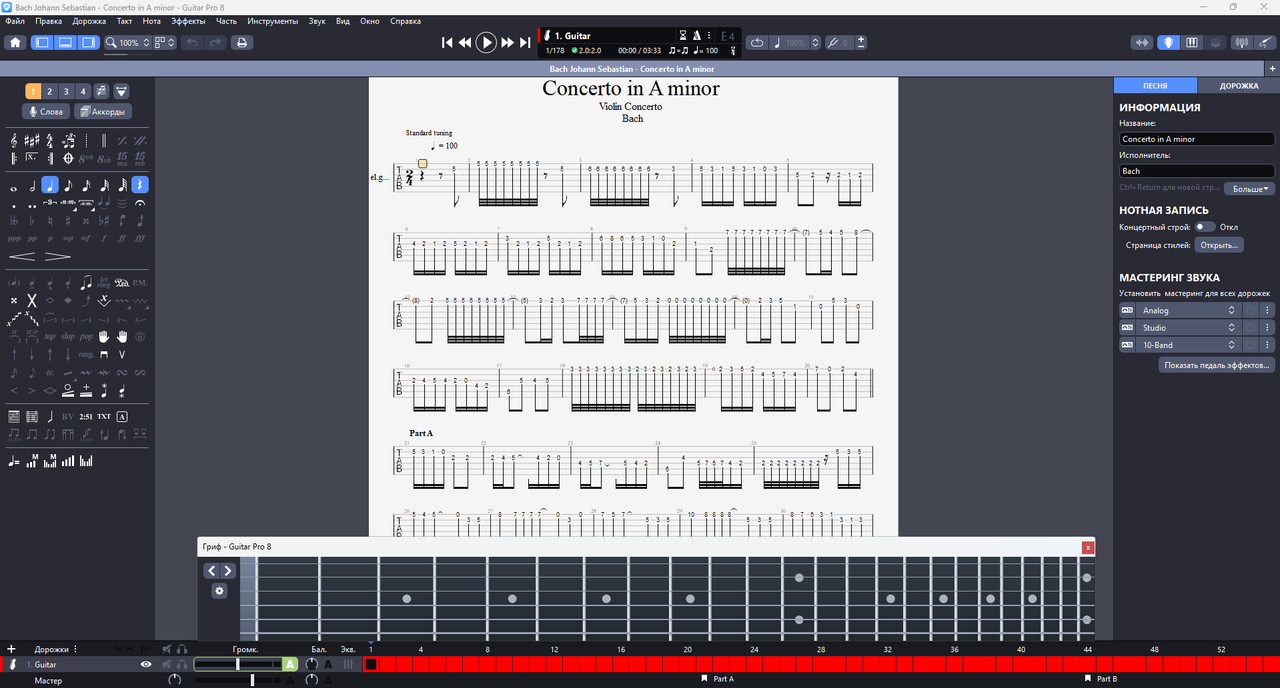Click the Слова lyrics button
The image size is (1280, 688).
[46, 112]
